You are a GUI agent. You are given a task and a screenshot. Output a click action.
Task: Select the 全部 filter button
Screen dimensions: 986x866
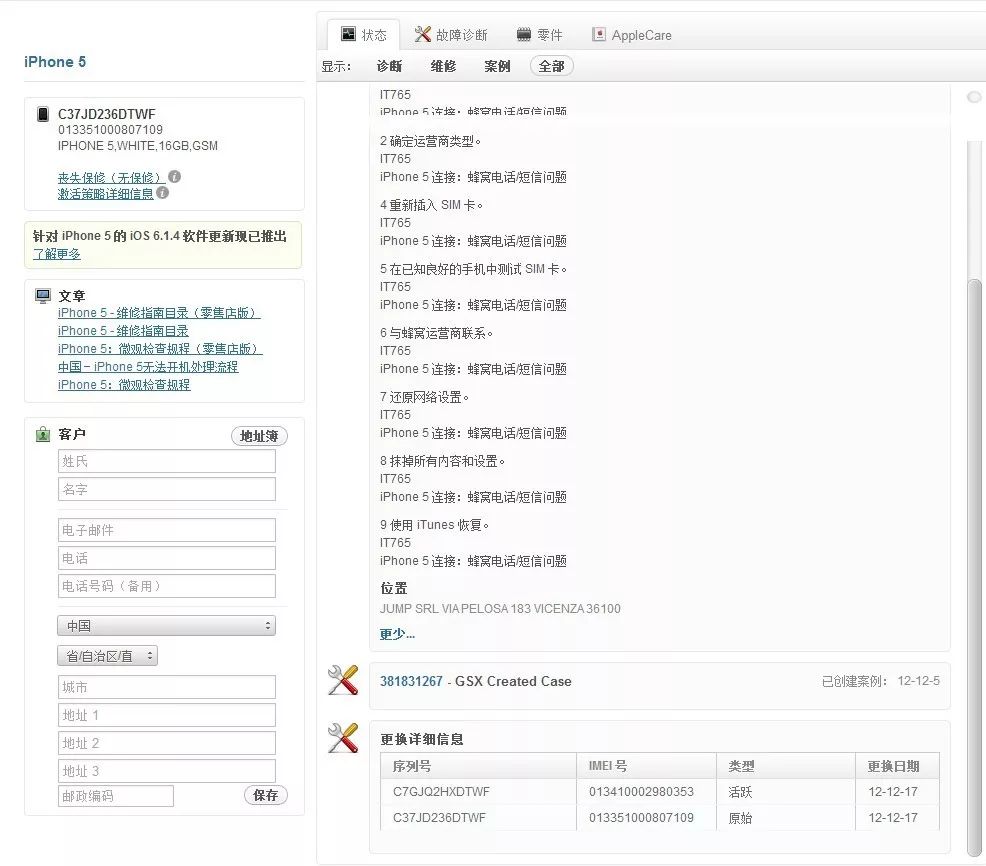[x=551, y=66]
